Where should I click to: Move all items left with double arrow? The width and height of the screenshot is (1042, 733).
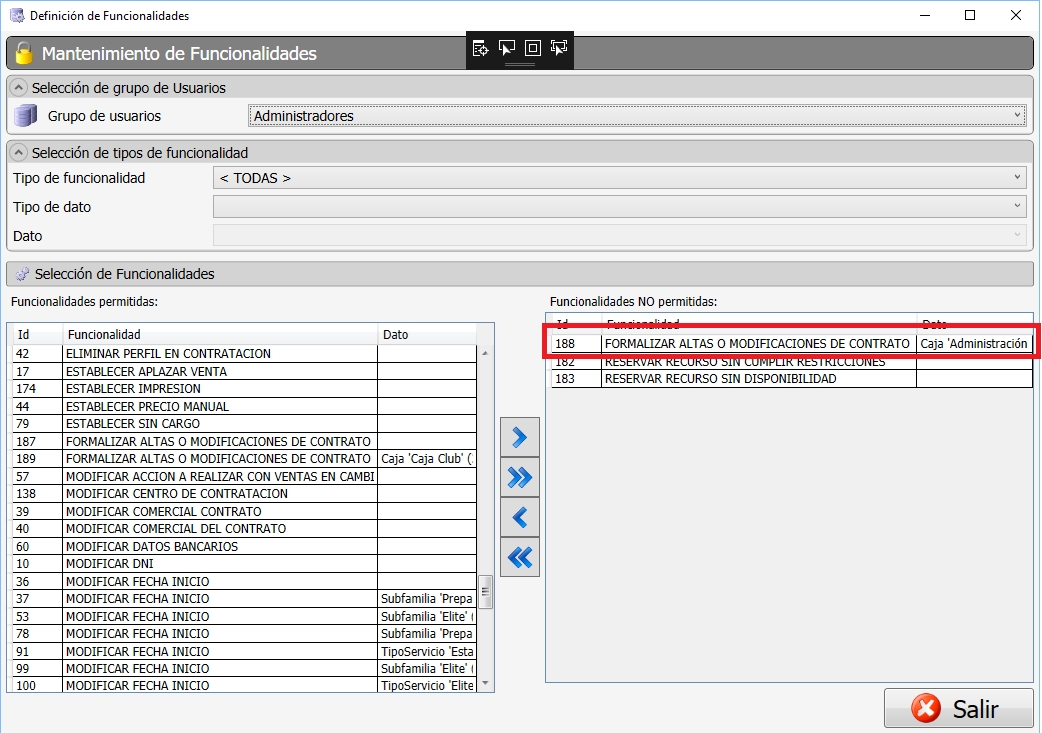(520, 557)
